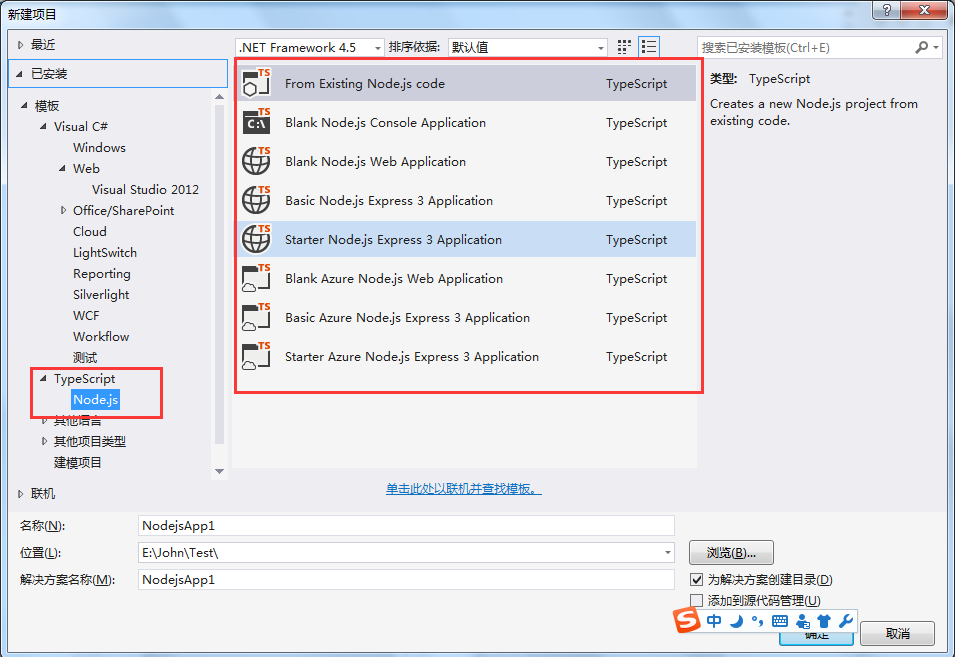Select the Starter Azure Node.js Express 3 icon
Screen dimensions: 955x657
pos(257,357)
